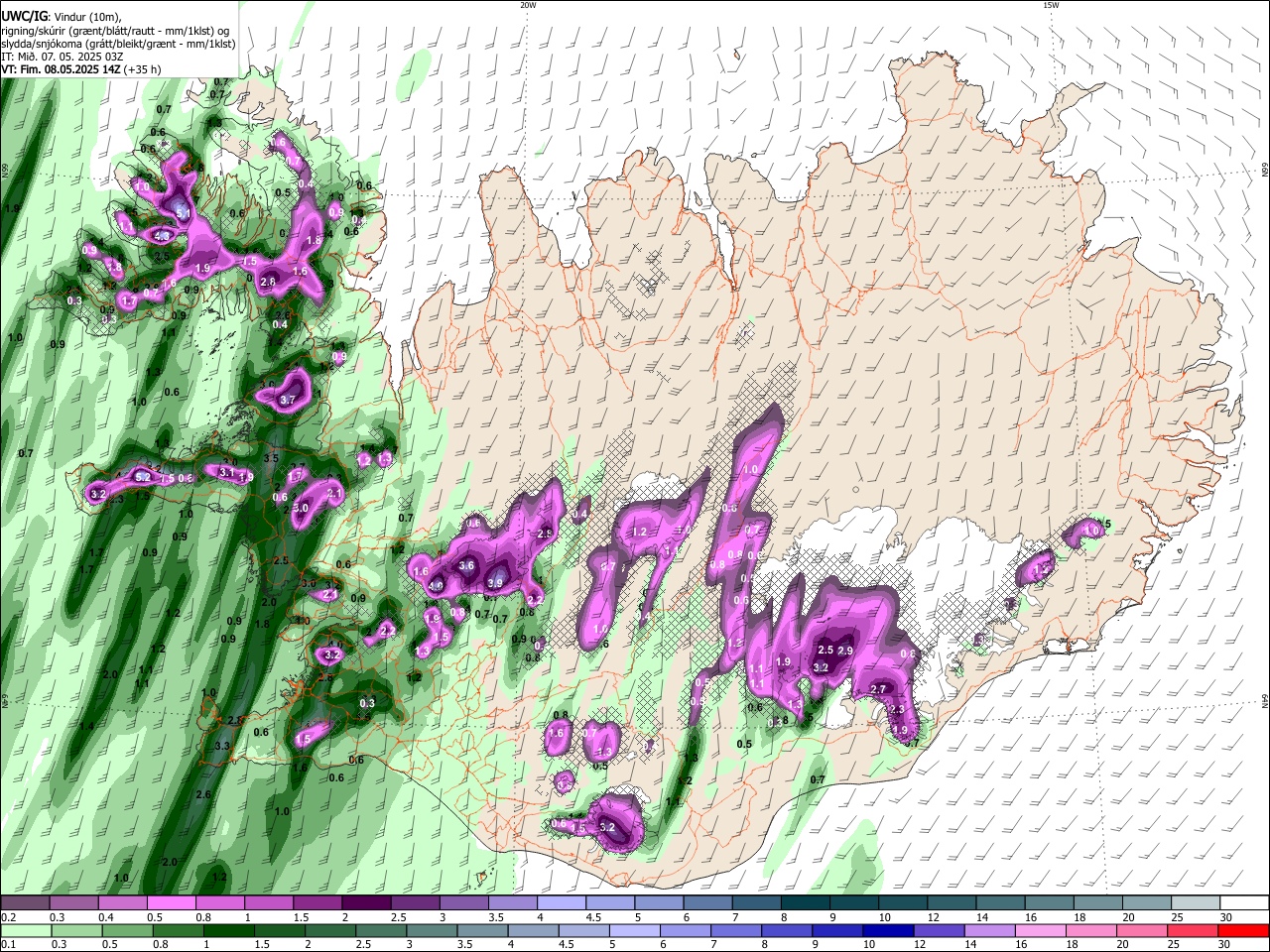Click the red 30 swatch in rain legend
This screenshot has width=1270, height=952.
click(x=1242, y=931)
